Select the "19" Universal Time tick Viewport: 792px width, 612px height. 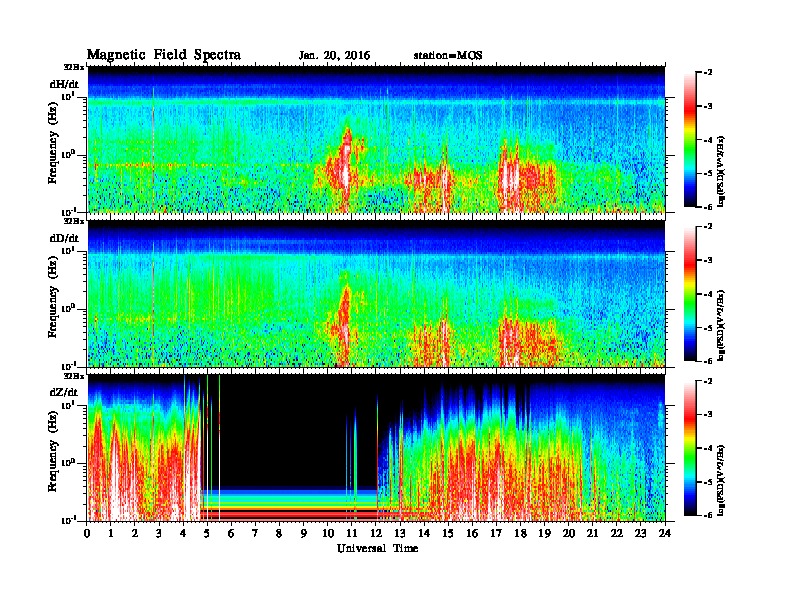544,534
